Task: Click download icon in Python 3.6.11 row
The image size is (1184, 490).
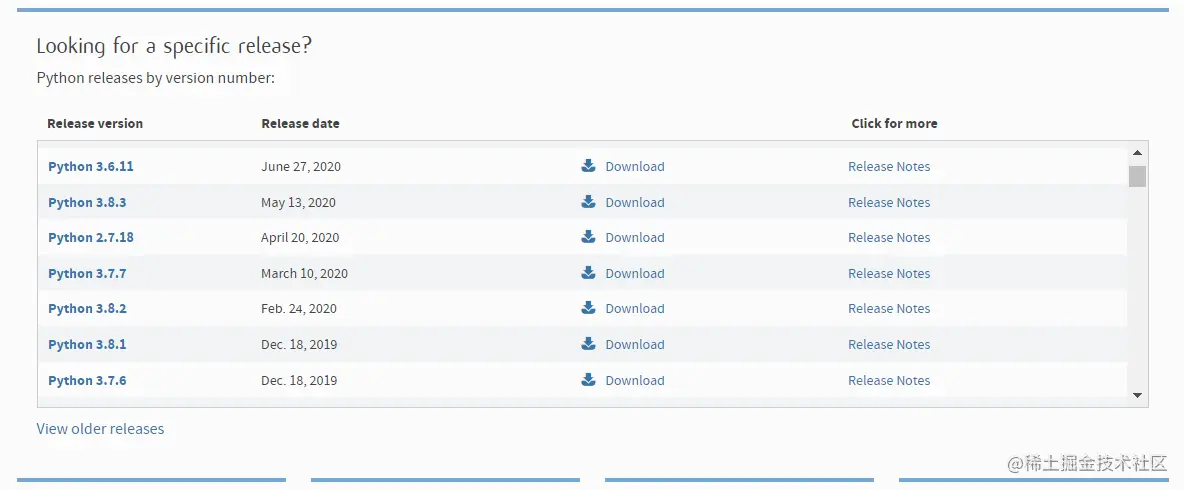Action: point(588,165)
